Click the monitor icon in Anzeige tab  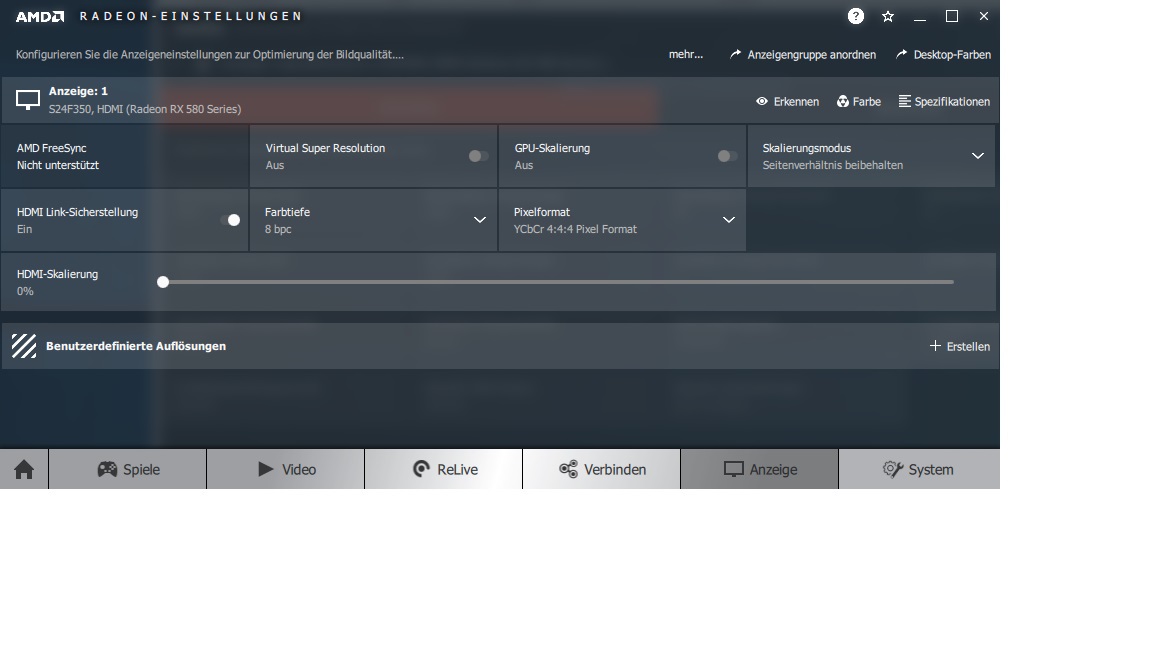734,469
